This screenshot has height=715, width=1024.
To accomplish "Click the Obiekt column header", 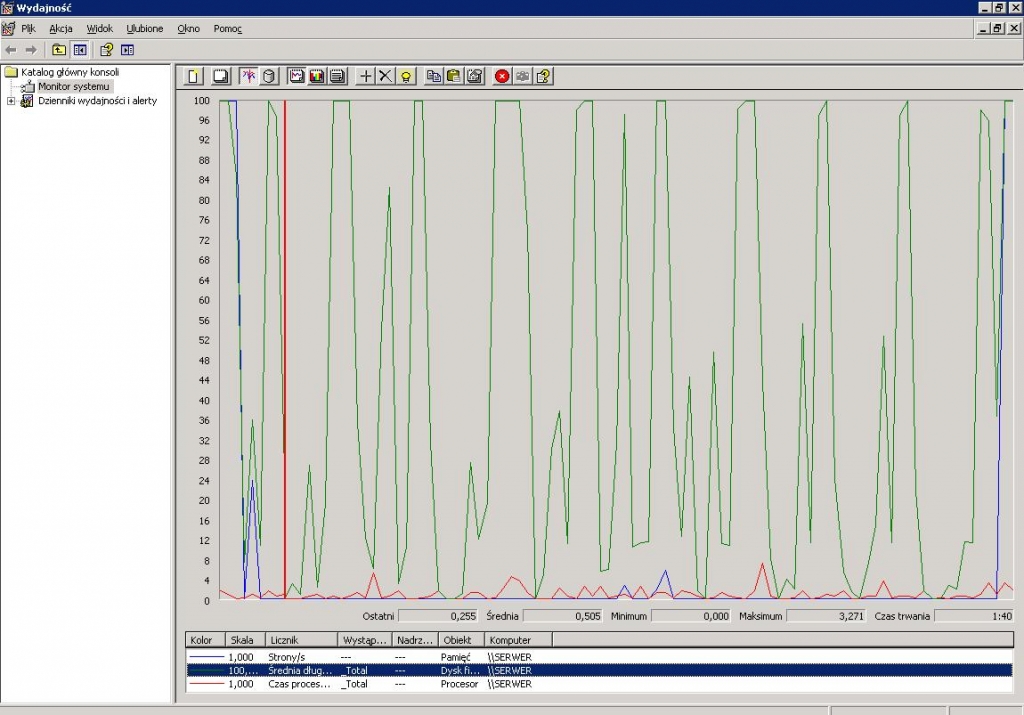I will [460, 640].
